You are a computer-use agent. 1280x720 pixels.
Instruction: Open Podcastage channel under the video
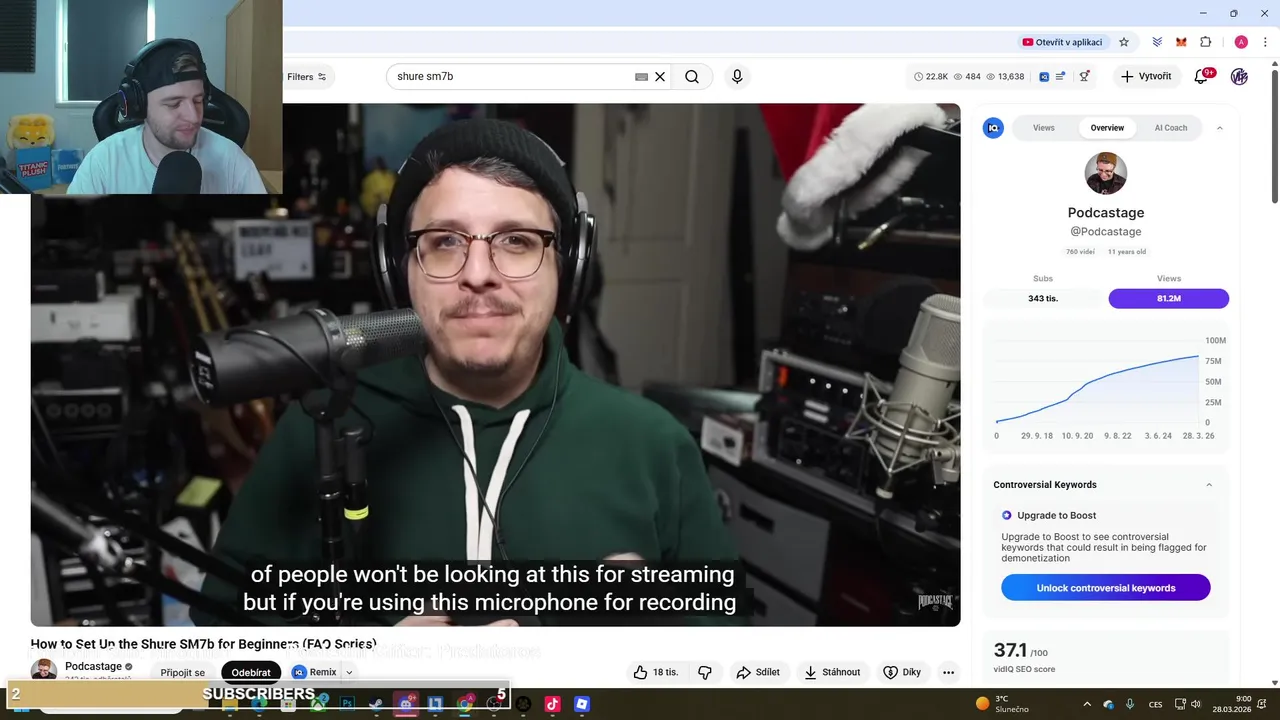pos(93,666)
